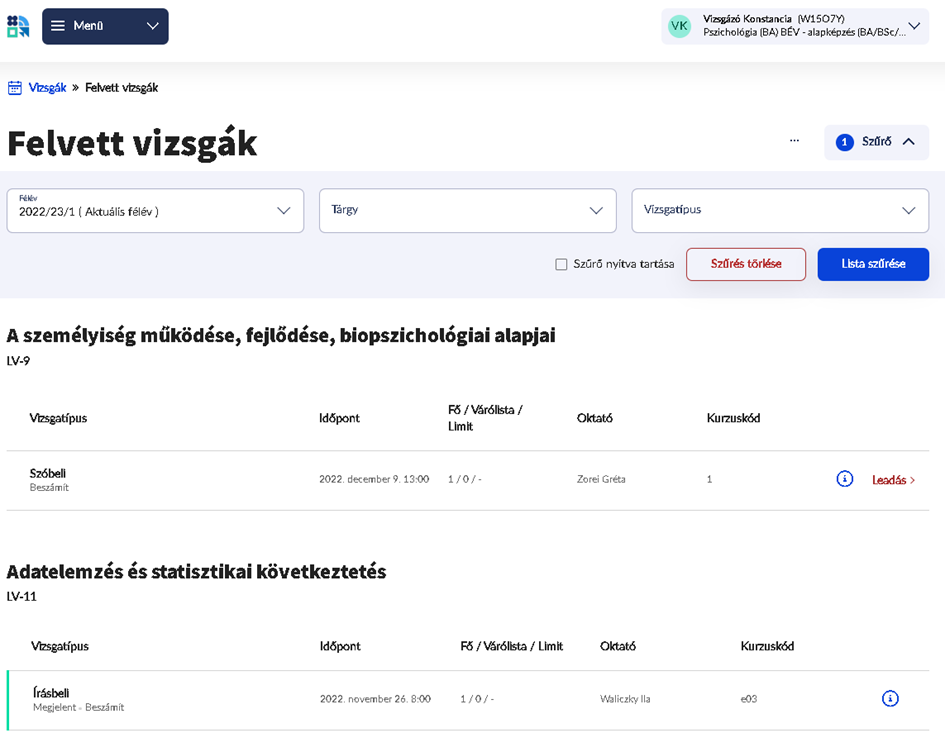Enable Szűrő nyitva tartása checkbox
This screenshot has height=752, width=945.
561,265
